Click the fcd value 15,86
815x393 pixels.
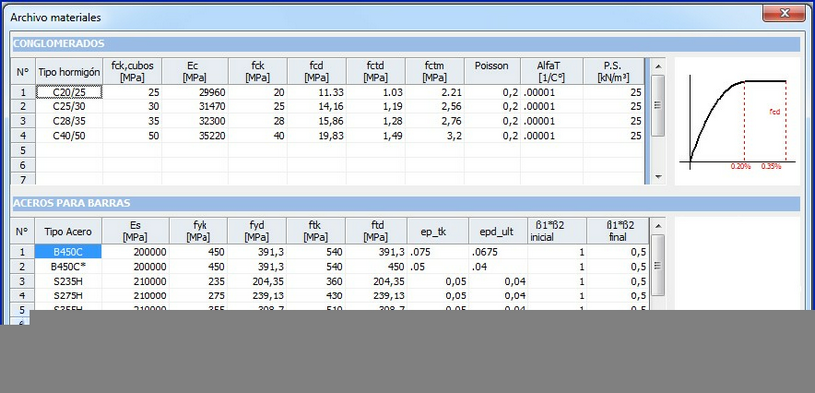click(x=331, y=122)
